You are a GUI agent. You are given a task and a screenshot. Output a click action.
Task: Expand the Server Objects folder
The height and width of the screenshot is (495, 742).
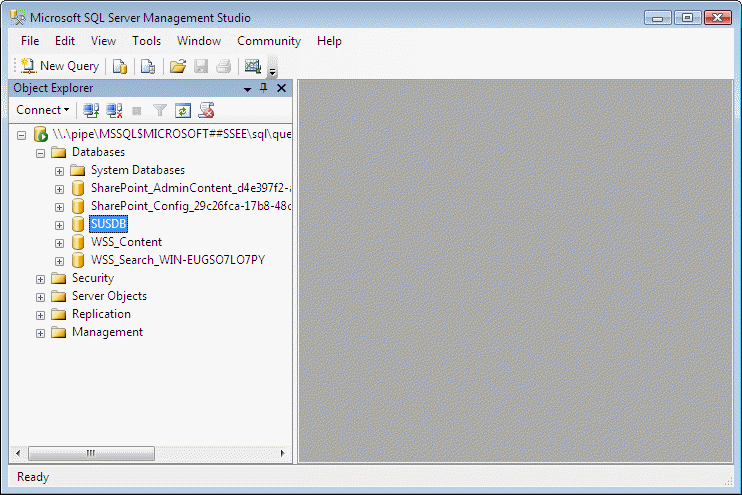tap(40, 297)
